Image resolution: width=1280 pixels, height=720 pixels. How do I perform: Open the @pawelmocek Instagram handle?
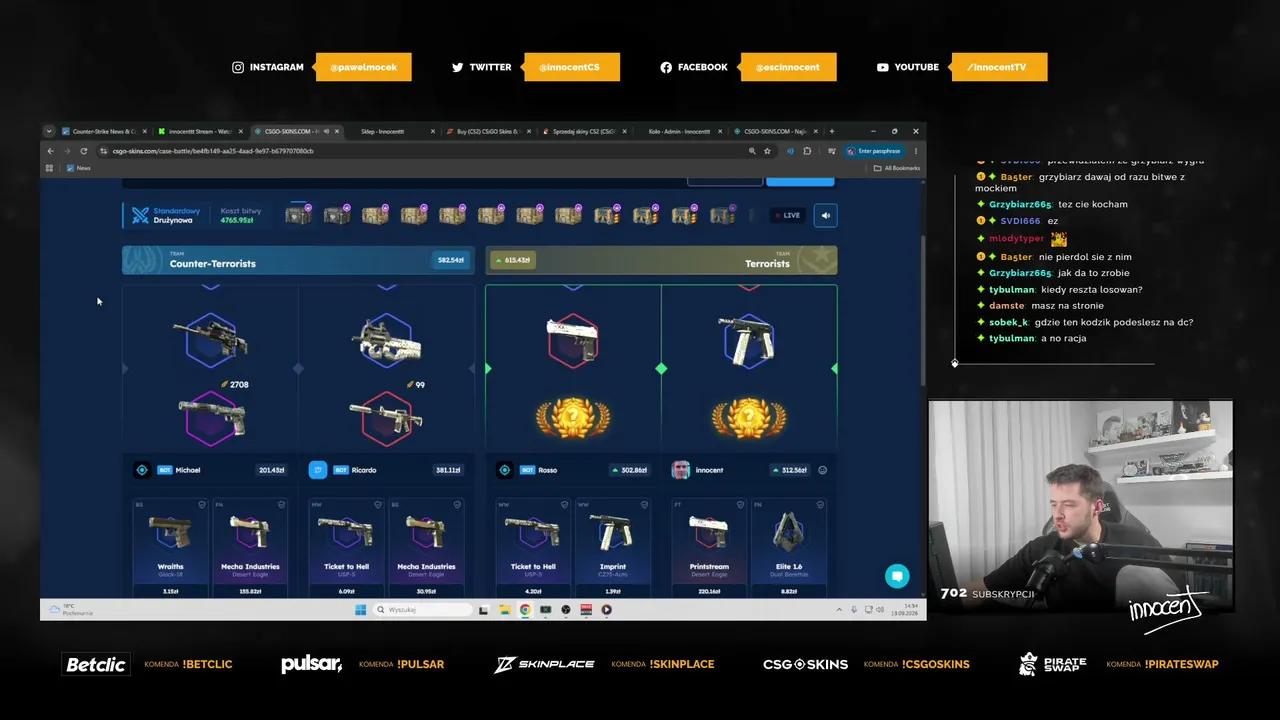coord(363,67)
